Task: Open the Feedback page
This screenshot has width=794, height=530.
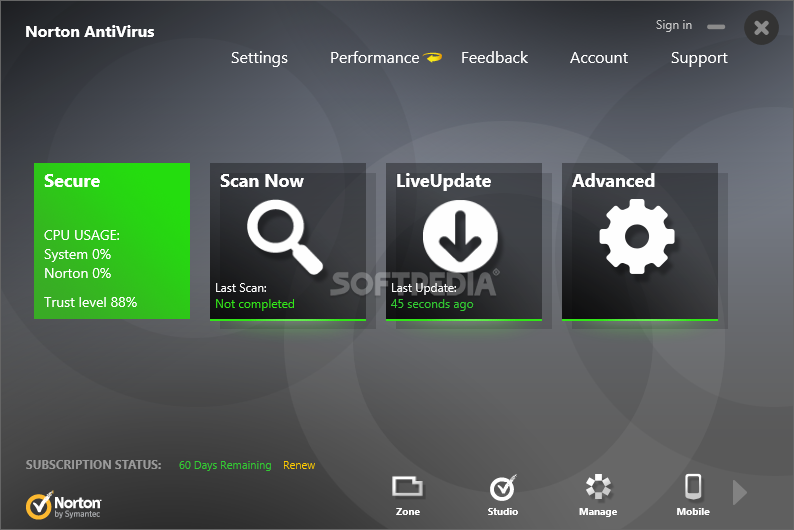Action: (494, 58)
